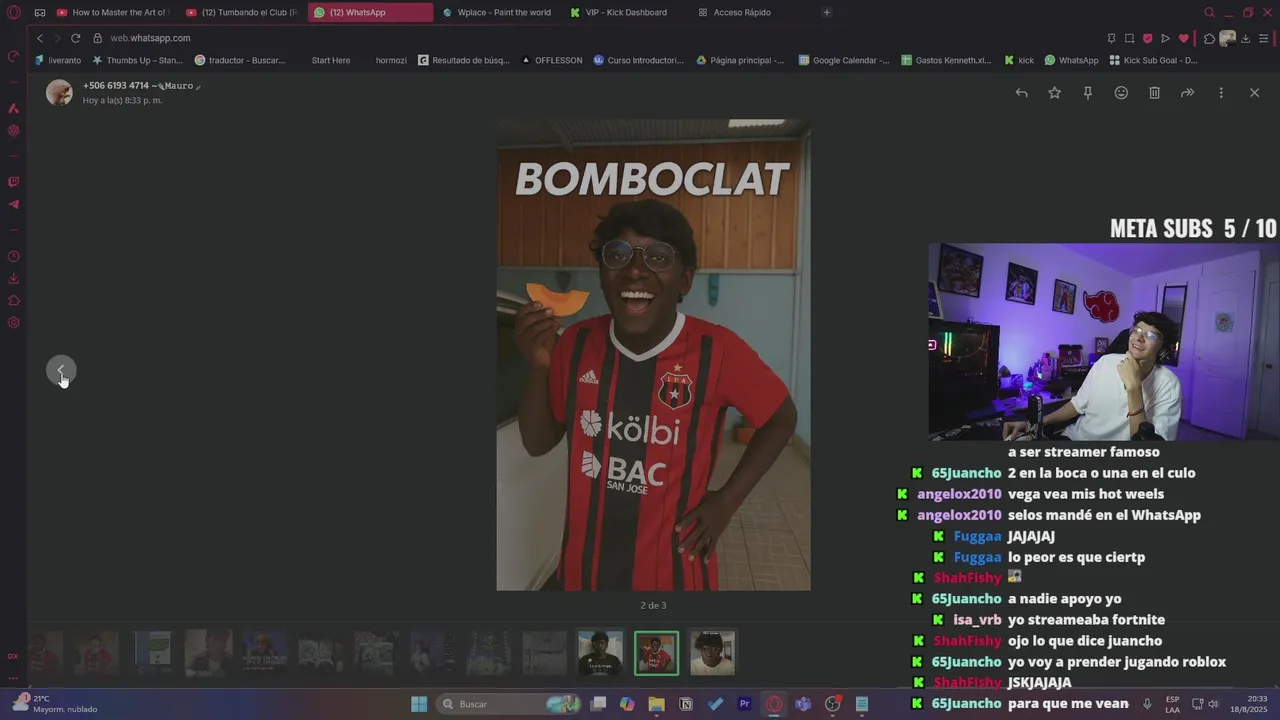Open the three-dot more options menu
This screenshot has width=1280, height=720.
1220,93
